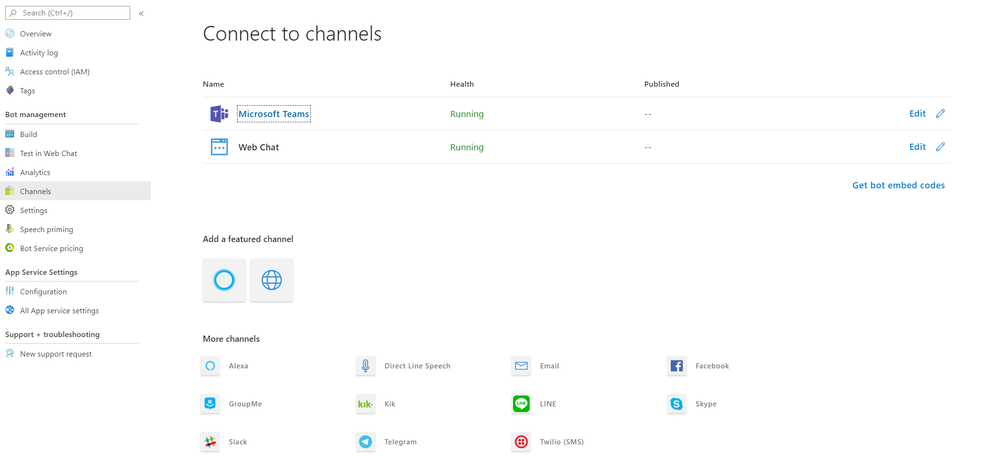Click the Telegram channel icon
This screenshot has height=466, width=999.
pos(366,442)
